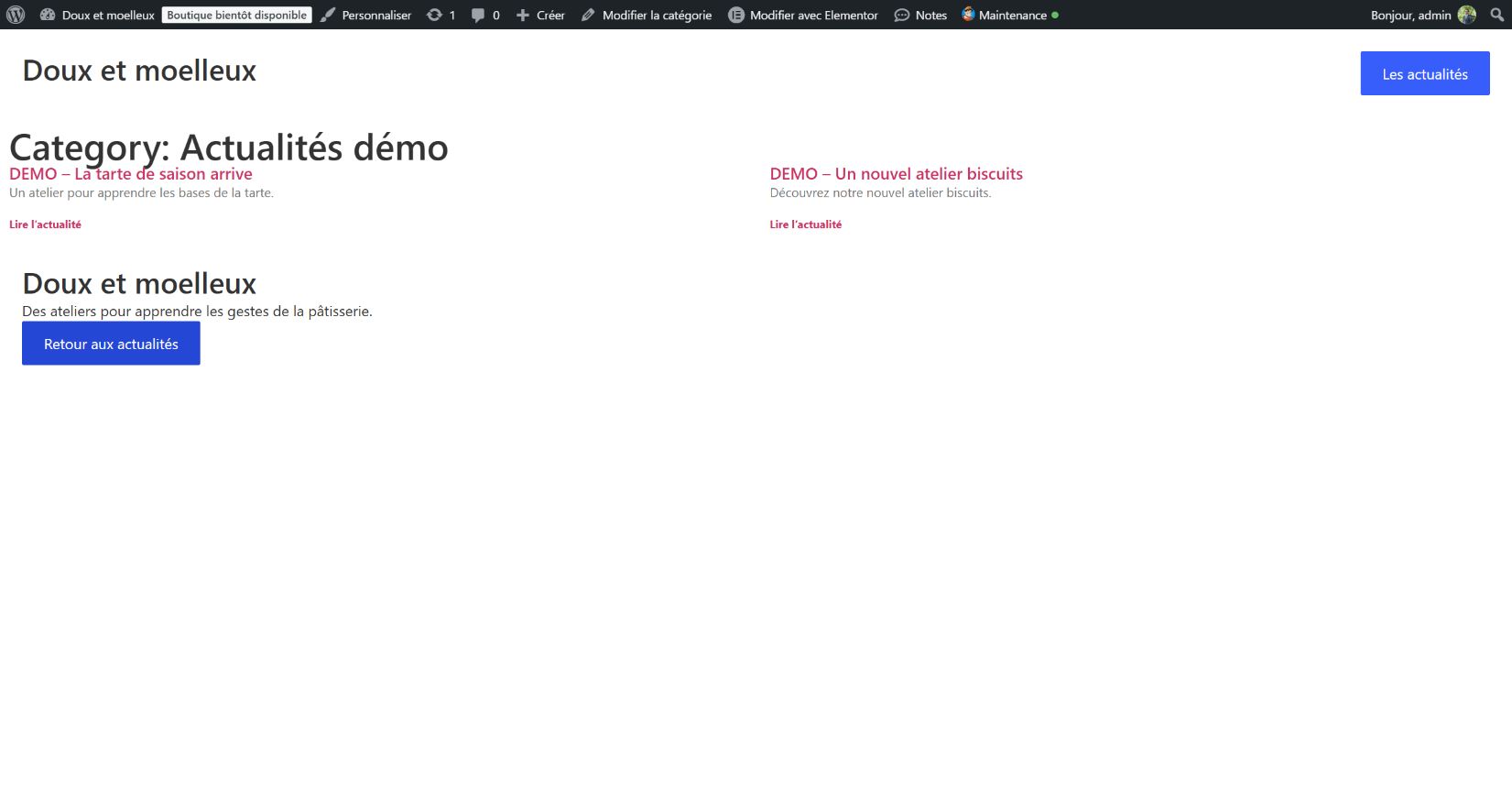Click the tagline 'Des ateliers pour apprendre les gestes de la pâtisserie.'

coord(197,312)
